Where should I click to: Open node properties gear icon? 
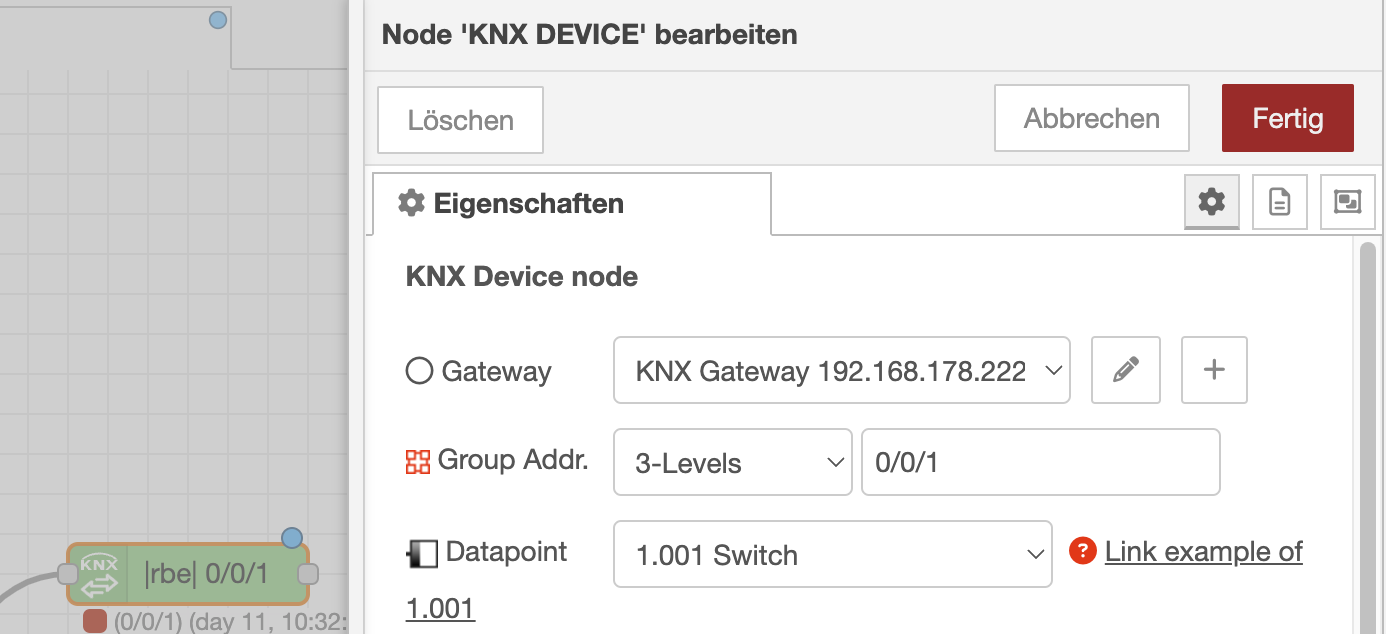click(x=1211, y=202)
